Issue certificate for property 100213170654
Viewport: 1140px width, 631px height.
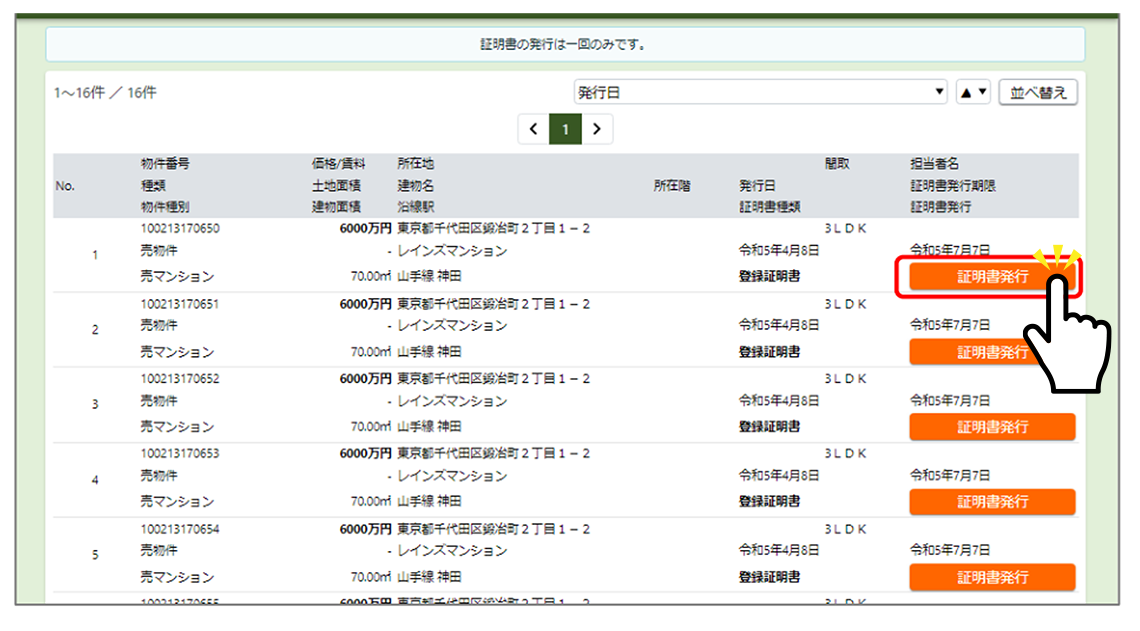(992, 577)
